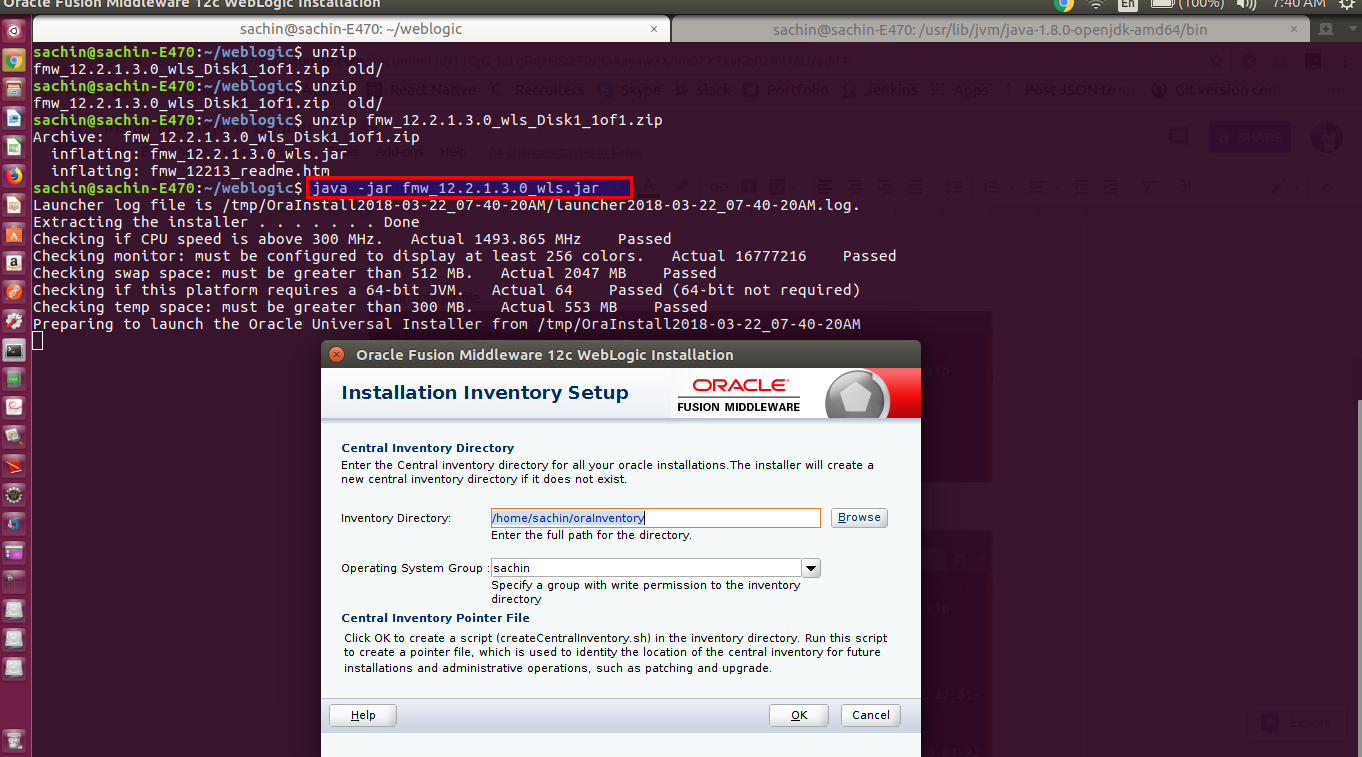1362x757 pixels.
Task: Open the En keyboard layout indicator
Action: (x=1128, y=5)
